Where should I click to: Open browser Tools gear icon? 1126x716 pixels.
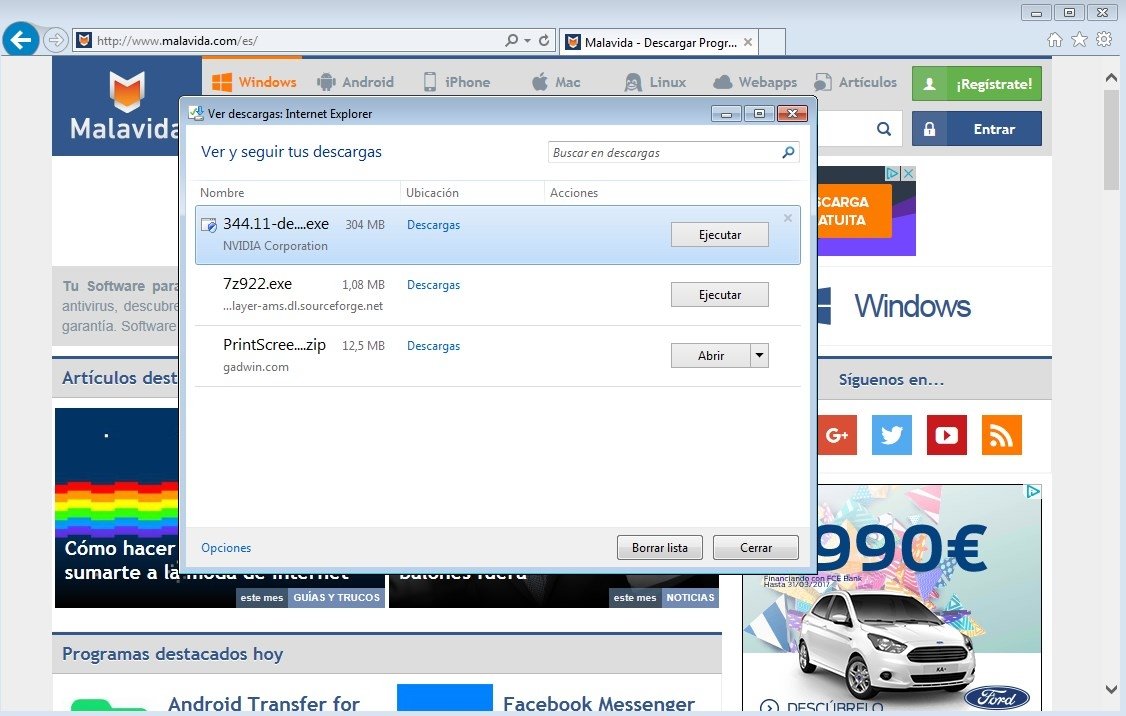tap(1104, 39)
